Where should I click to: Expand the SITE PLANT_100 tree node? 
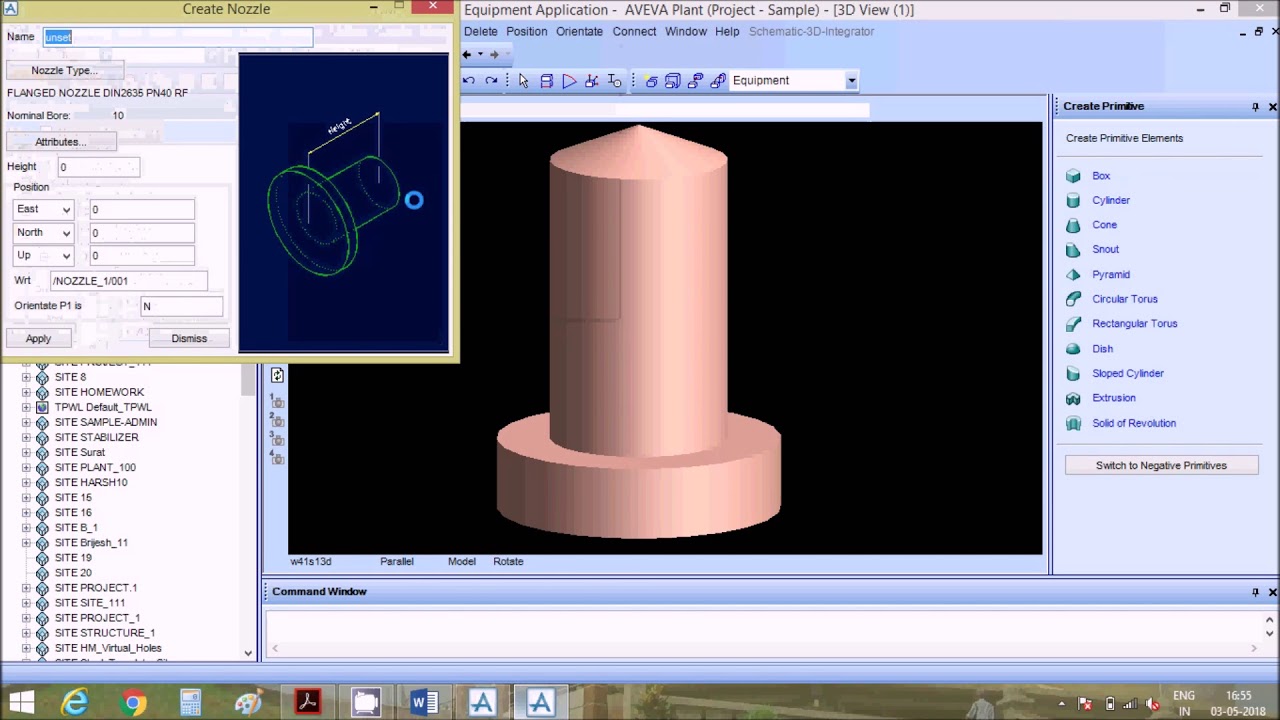coord(26,467)
